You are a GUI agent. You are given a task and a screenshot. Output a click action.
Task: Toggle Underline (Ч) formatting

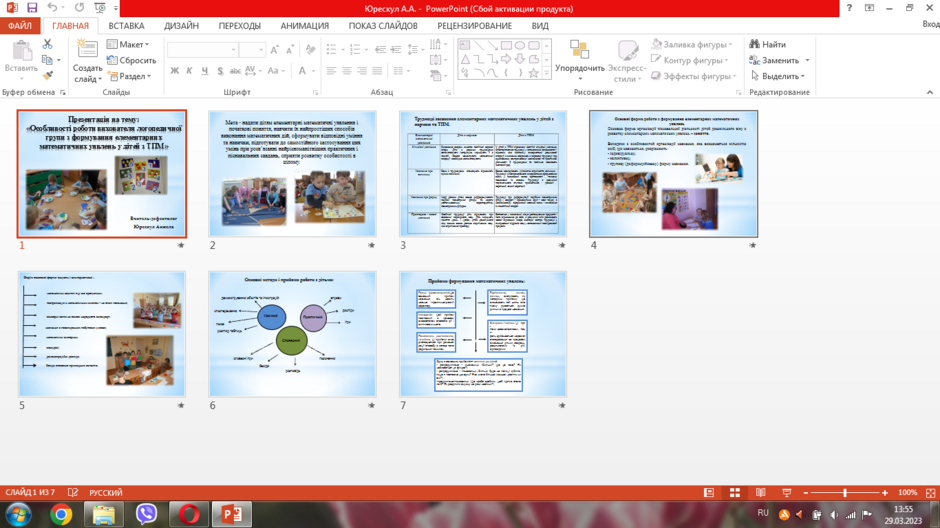[205, 71]
